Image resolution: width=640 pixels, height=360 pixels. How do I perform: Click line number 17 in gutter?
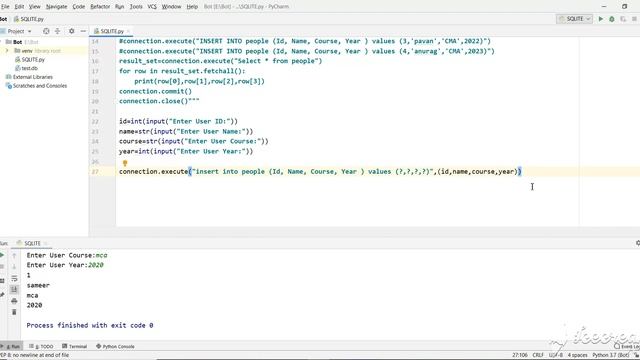(95, 71)
